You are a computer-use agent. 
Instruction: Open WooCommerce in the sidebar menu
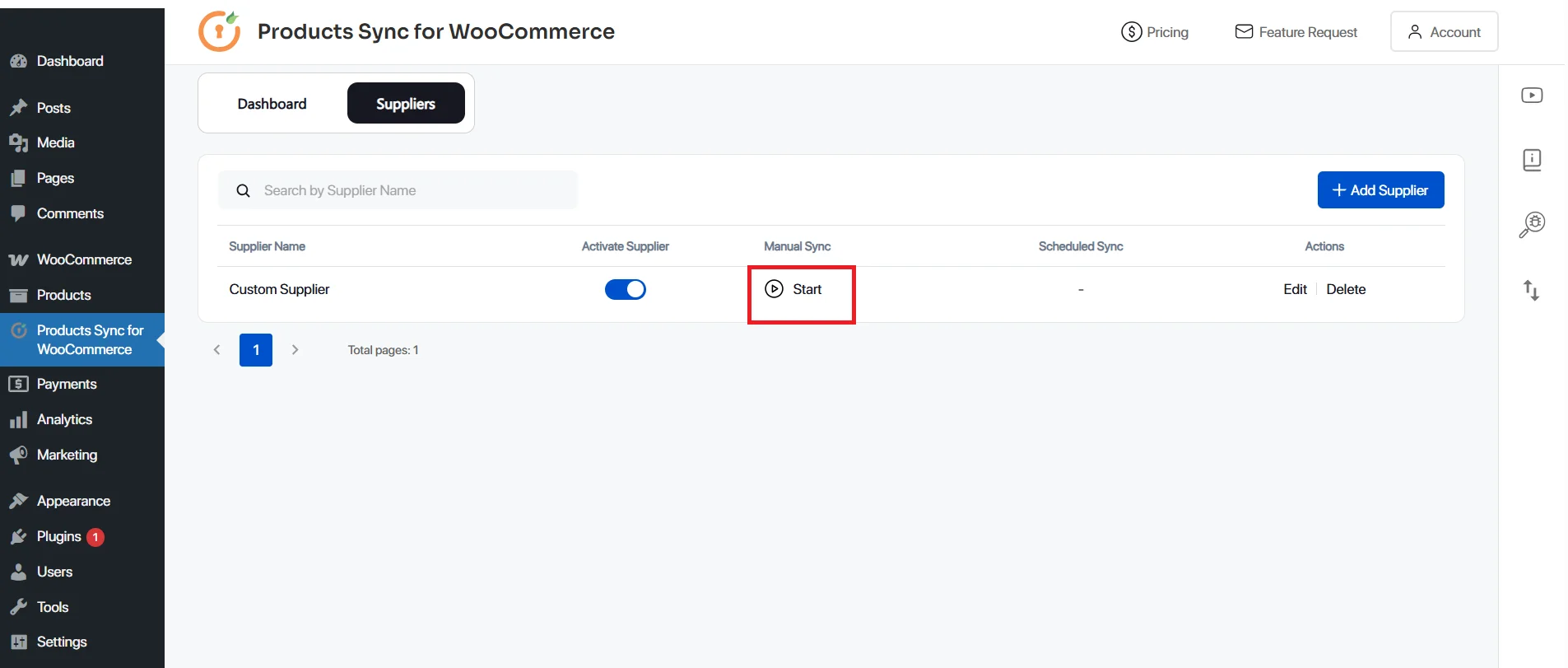(x=82, y=259)
